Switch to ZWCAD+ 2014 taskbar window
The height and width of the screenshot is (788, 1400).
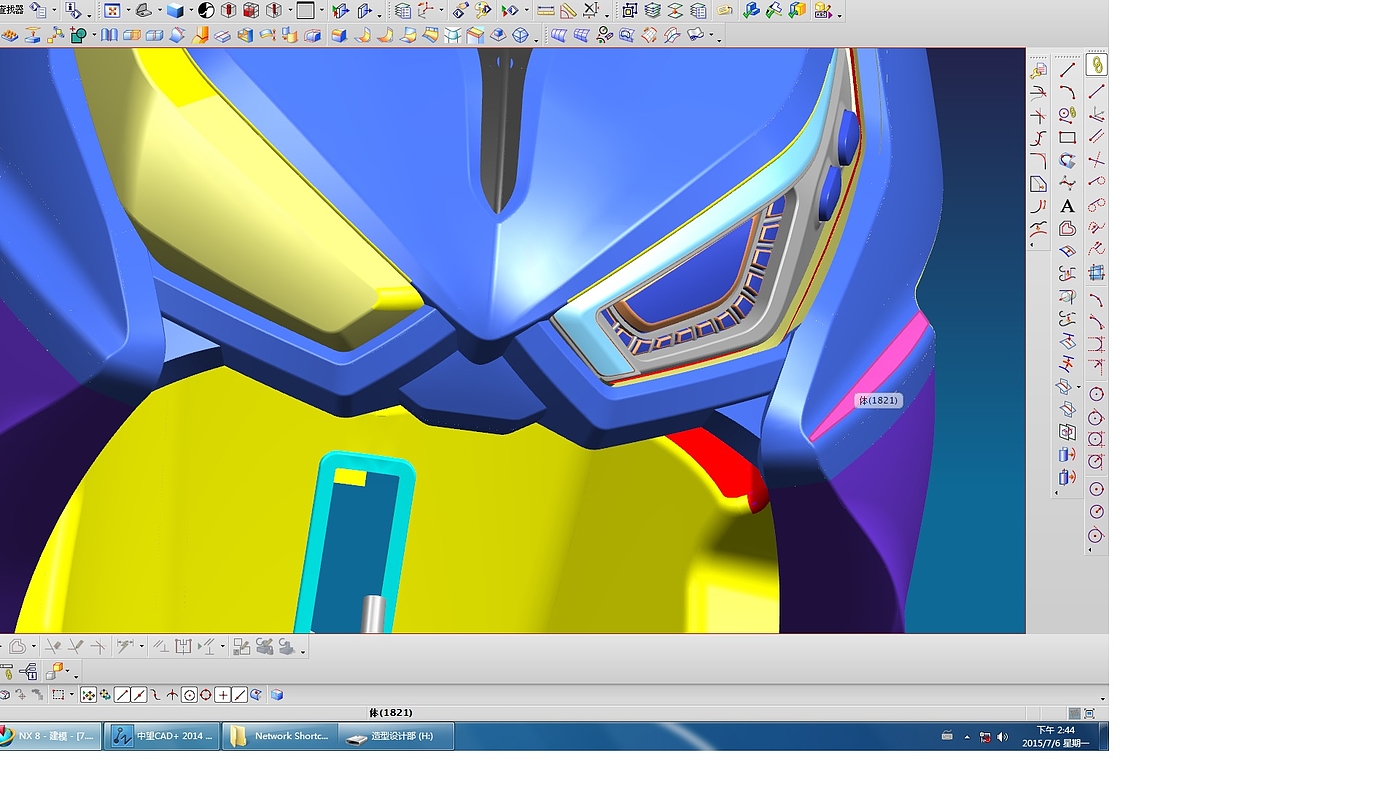[163, 736]
